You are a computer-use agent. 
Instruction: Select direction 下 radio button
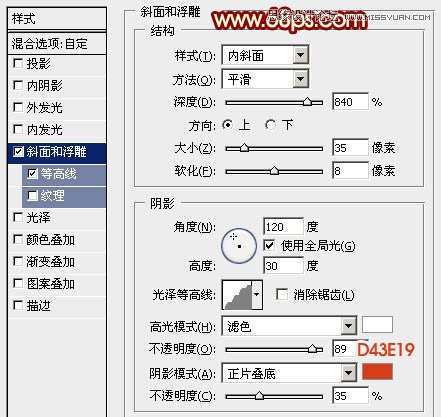[270, 125]
